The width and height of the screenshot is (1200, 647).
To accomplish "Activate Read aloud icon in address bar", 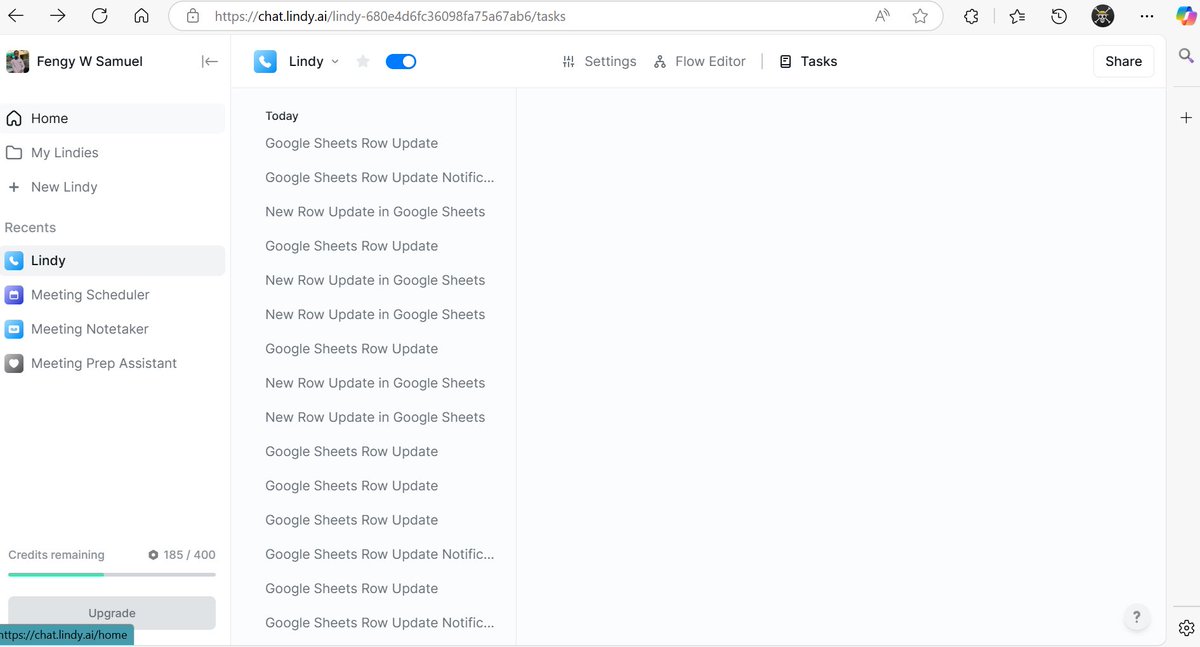I will 883,16.
